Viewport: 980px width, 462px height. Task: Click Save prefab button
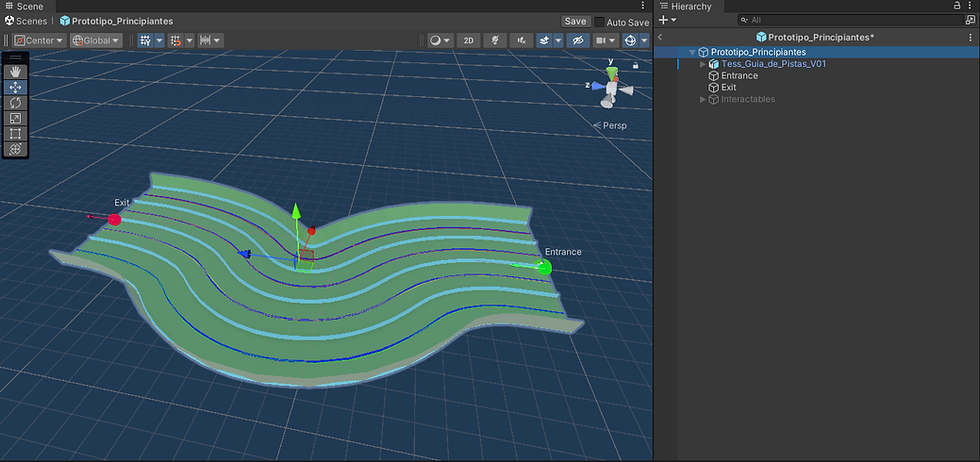tap(575, 21)
